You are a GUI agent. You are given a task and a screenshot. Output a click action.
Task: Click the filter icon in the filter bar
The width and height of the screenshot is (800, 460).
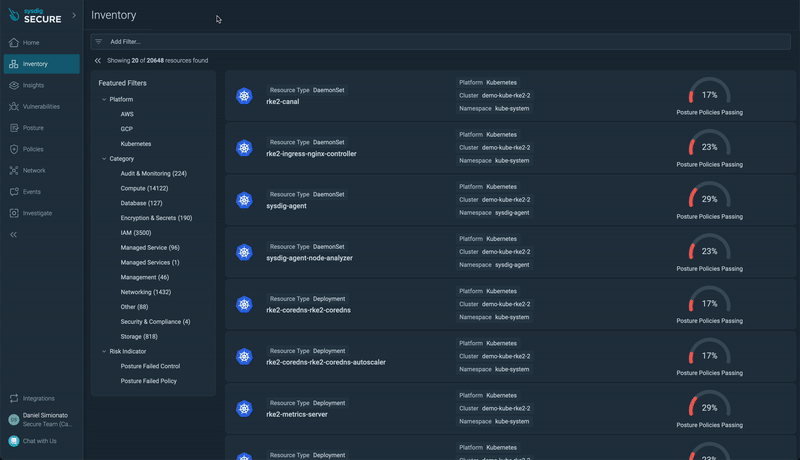point(98,42)
